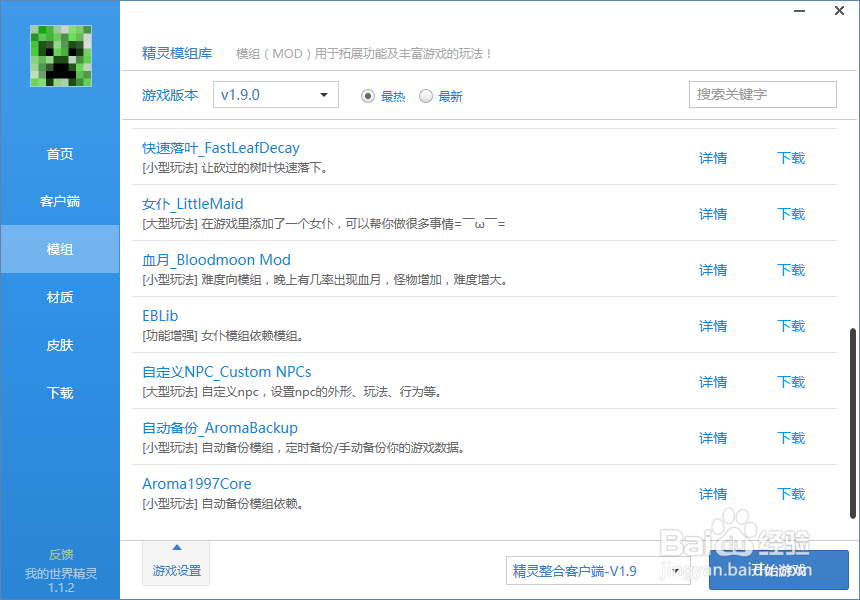Open the 首页 (Home) section
Viewport: 860px width, 600px height.
coord(58,153)
